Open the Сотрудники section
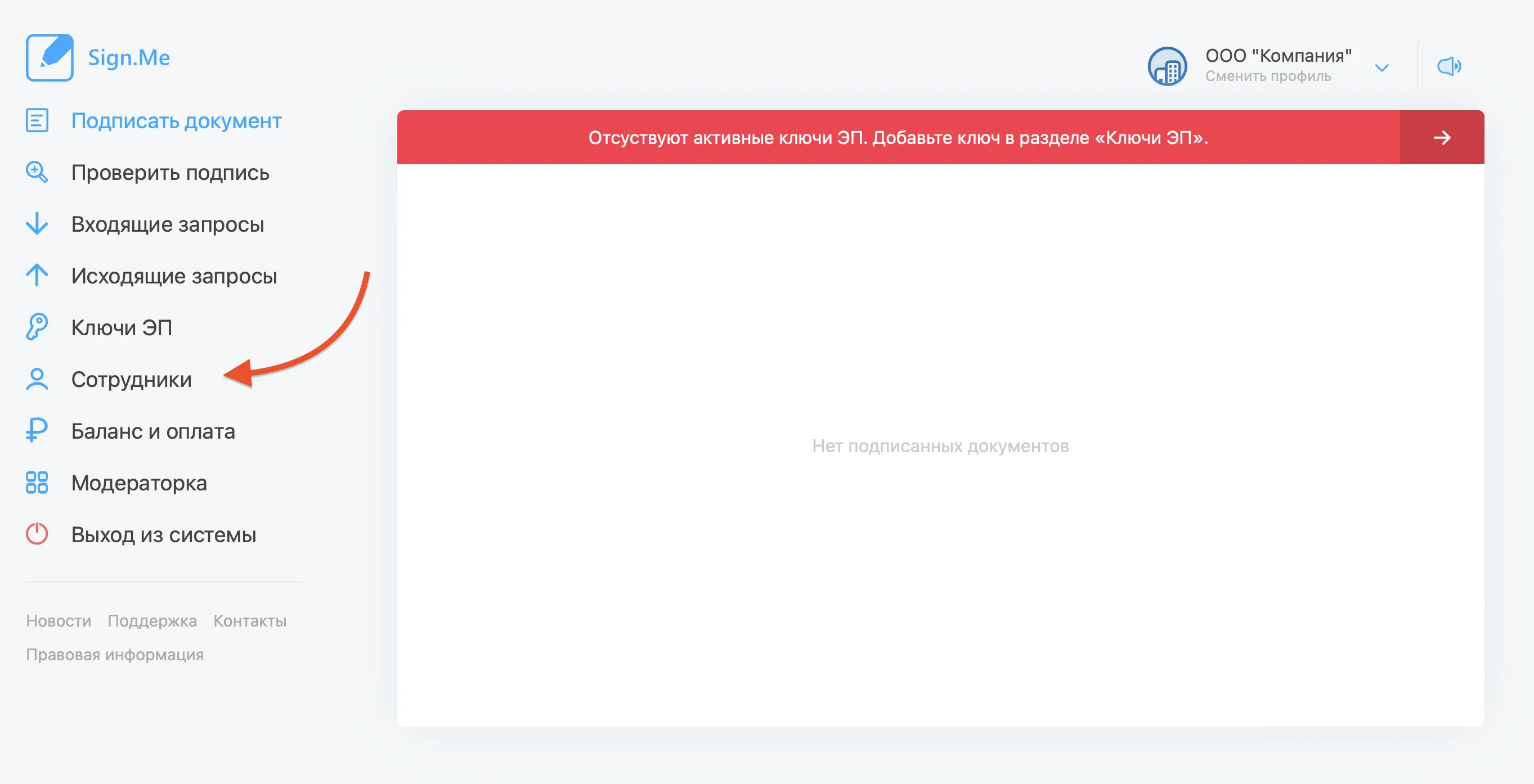The height and width of the screenshot is (784, 1534). coord(132,380)
